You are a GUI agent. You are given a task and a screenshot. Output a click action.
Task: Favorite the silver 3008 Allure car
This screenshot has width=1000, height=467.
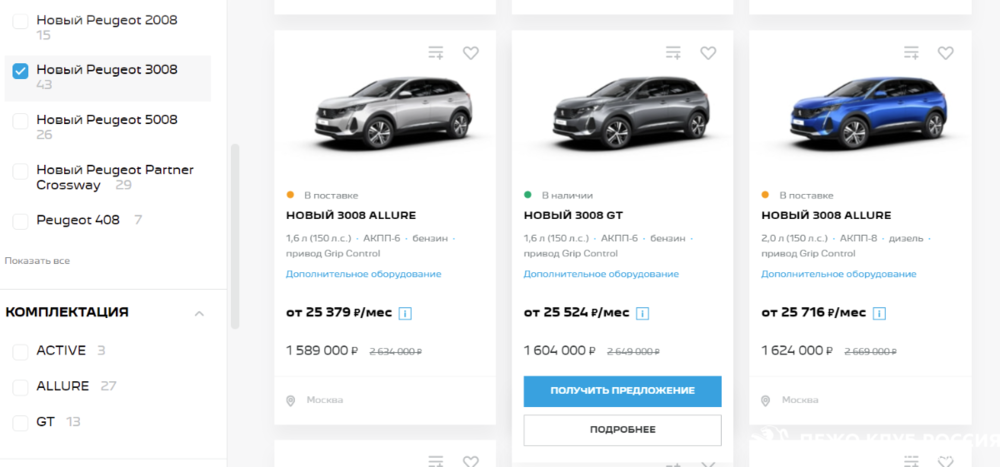tap(470, 53)
